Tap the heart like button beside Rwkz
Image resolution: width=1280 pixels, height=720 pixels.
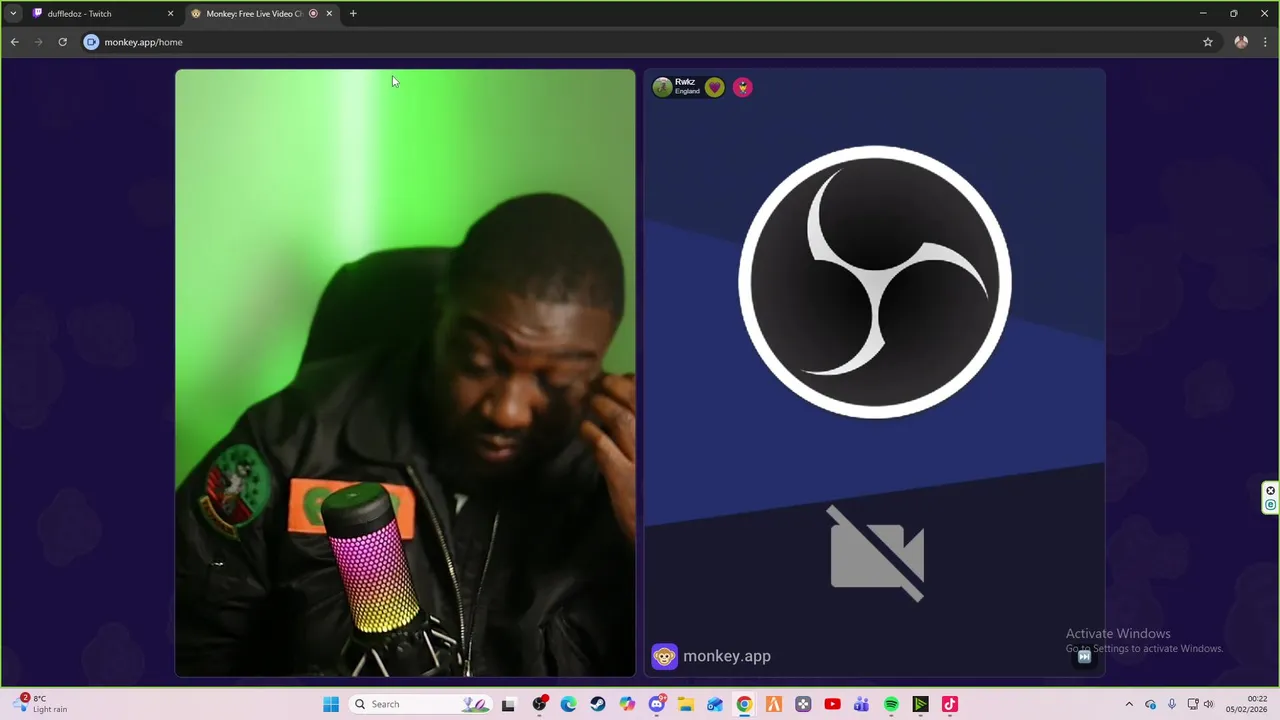pos(714,87)
